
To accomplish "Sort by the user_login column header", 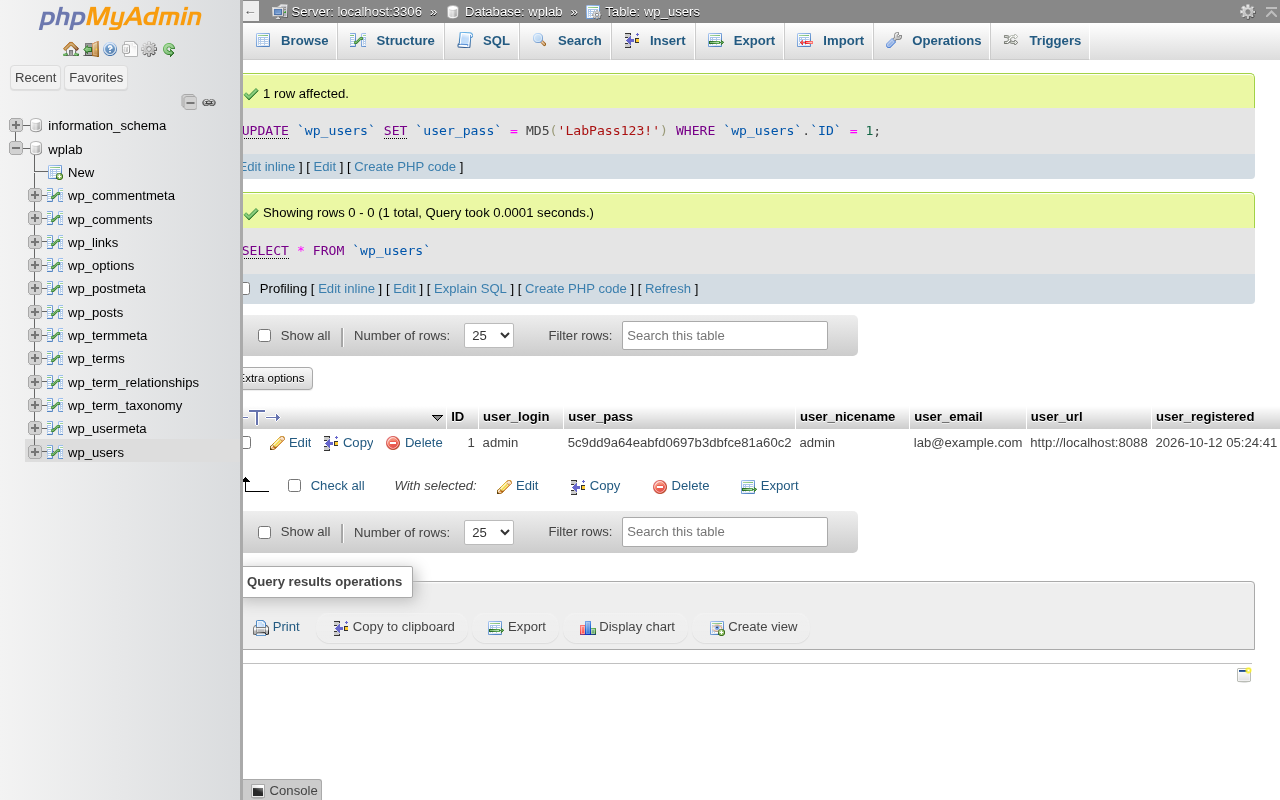I will point(516,417).
